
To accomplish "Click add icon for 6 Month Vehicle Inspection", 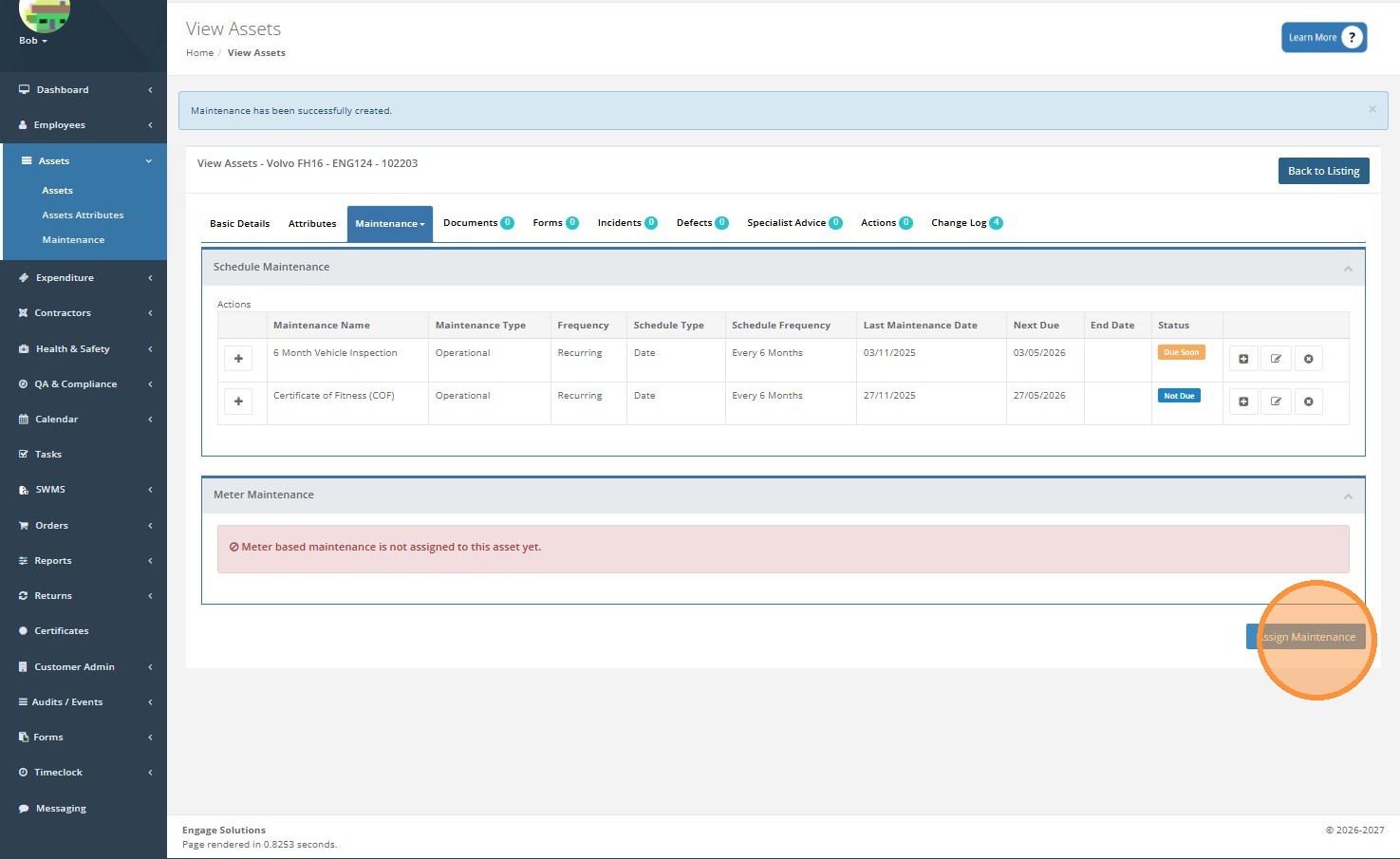I will (x=1243, y=359).
